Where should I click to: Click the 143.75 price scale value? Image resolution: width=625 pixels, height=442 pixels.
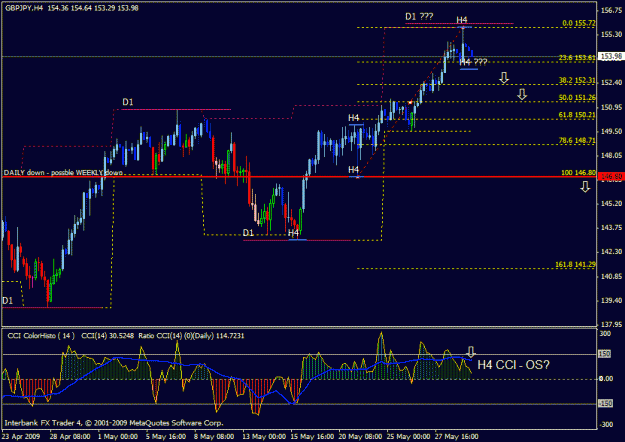point(611,228)
